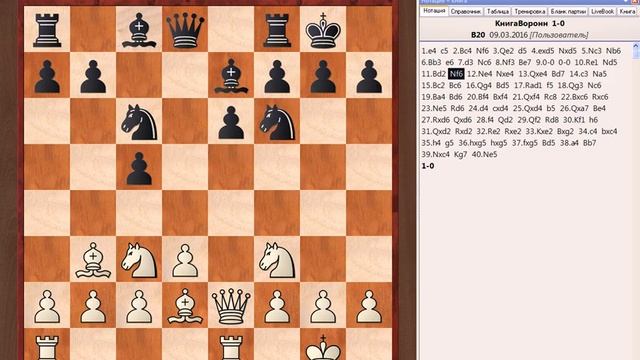Click the 1-0 result below the notation moves

pyautogui.click(x=428, y=166)
